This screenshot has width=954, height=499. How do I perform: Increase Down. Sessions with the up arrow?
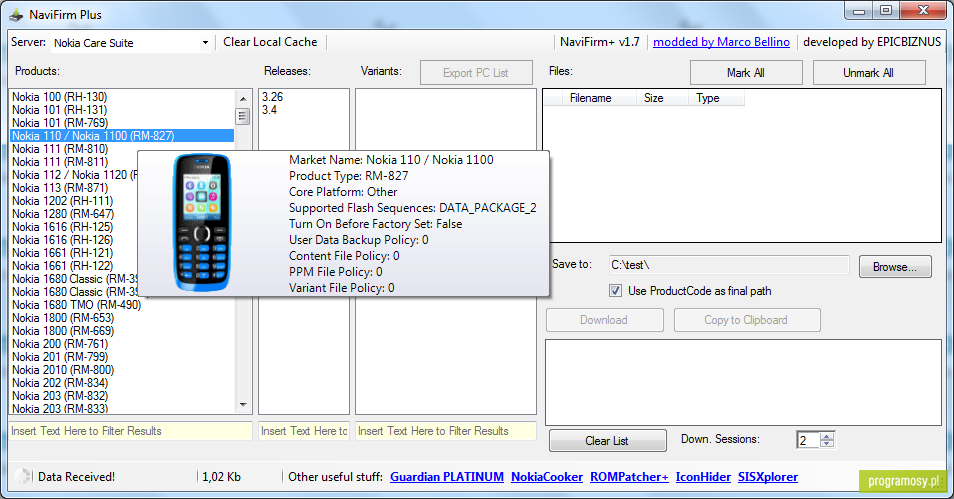pos(826,436)
